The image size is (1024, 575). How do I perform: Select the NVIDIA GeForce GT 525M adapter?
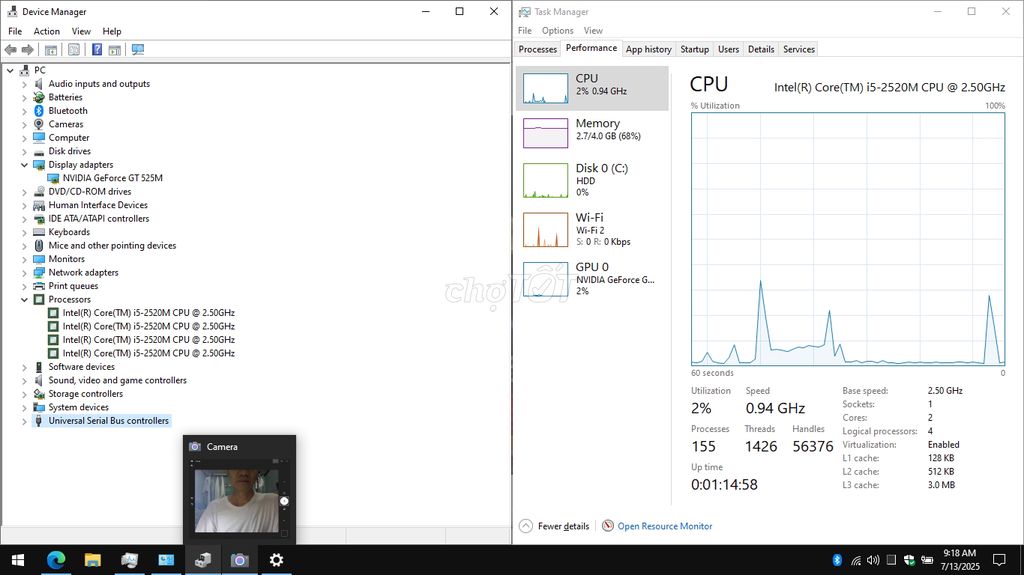(112, 178)
